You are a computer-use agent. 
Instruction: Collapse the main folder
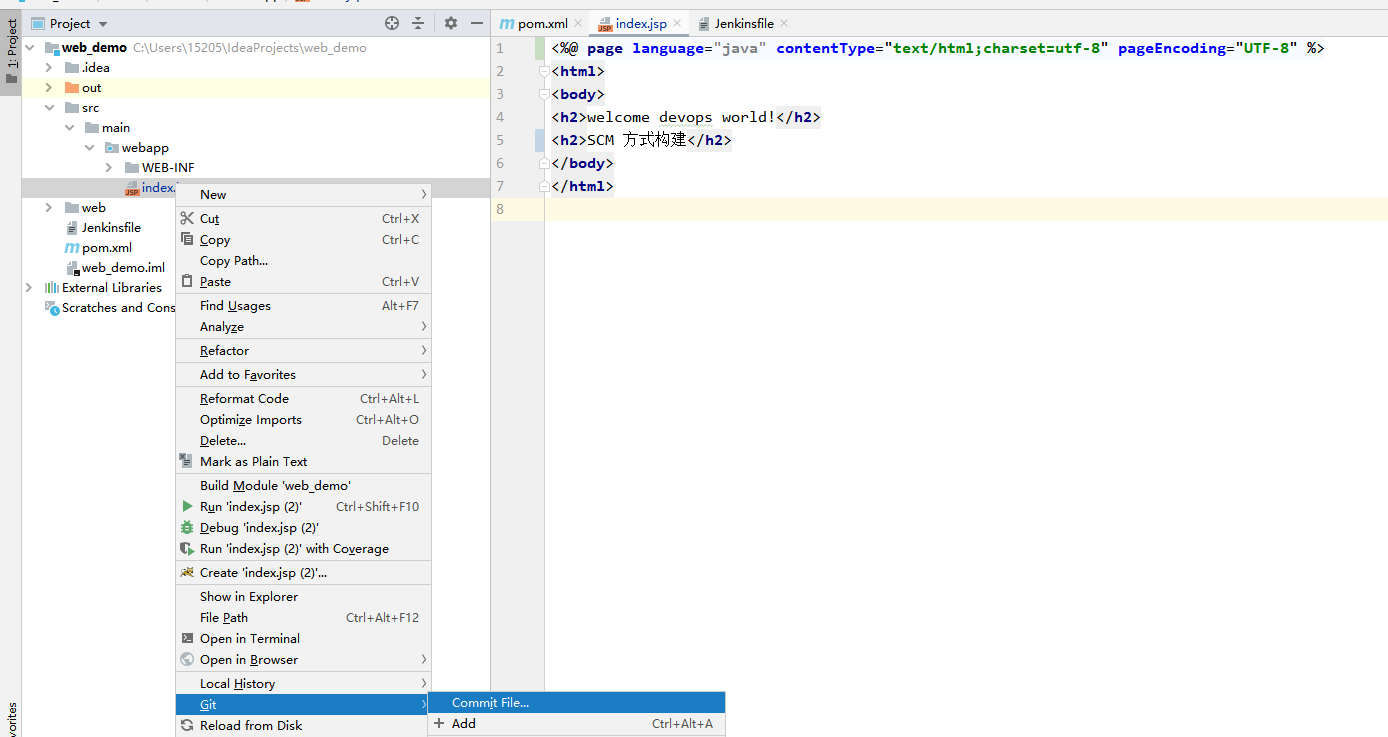[70, 127]
